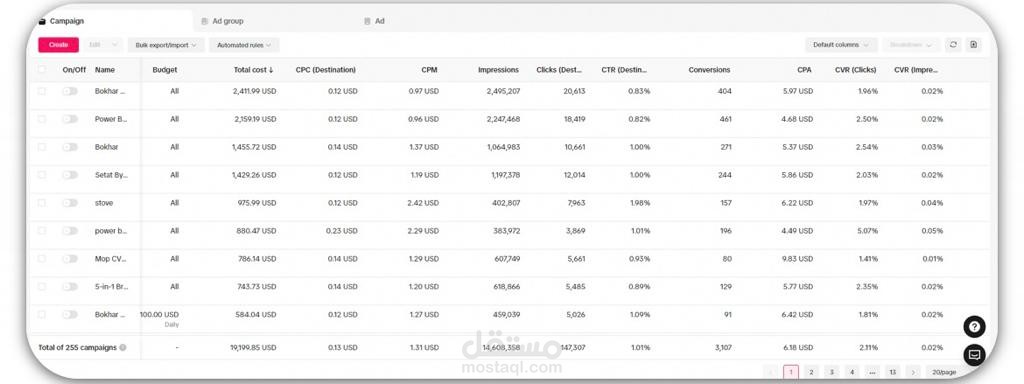Screen dimensions: 1024x384
Task: Open the Edit dropdown
Action: 103,45
